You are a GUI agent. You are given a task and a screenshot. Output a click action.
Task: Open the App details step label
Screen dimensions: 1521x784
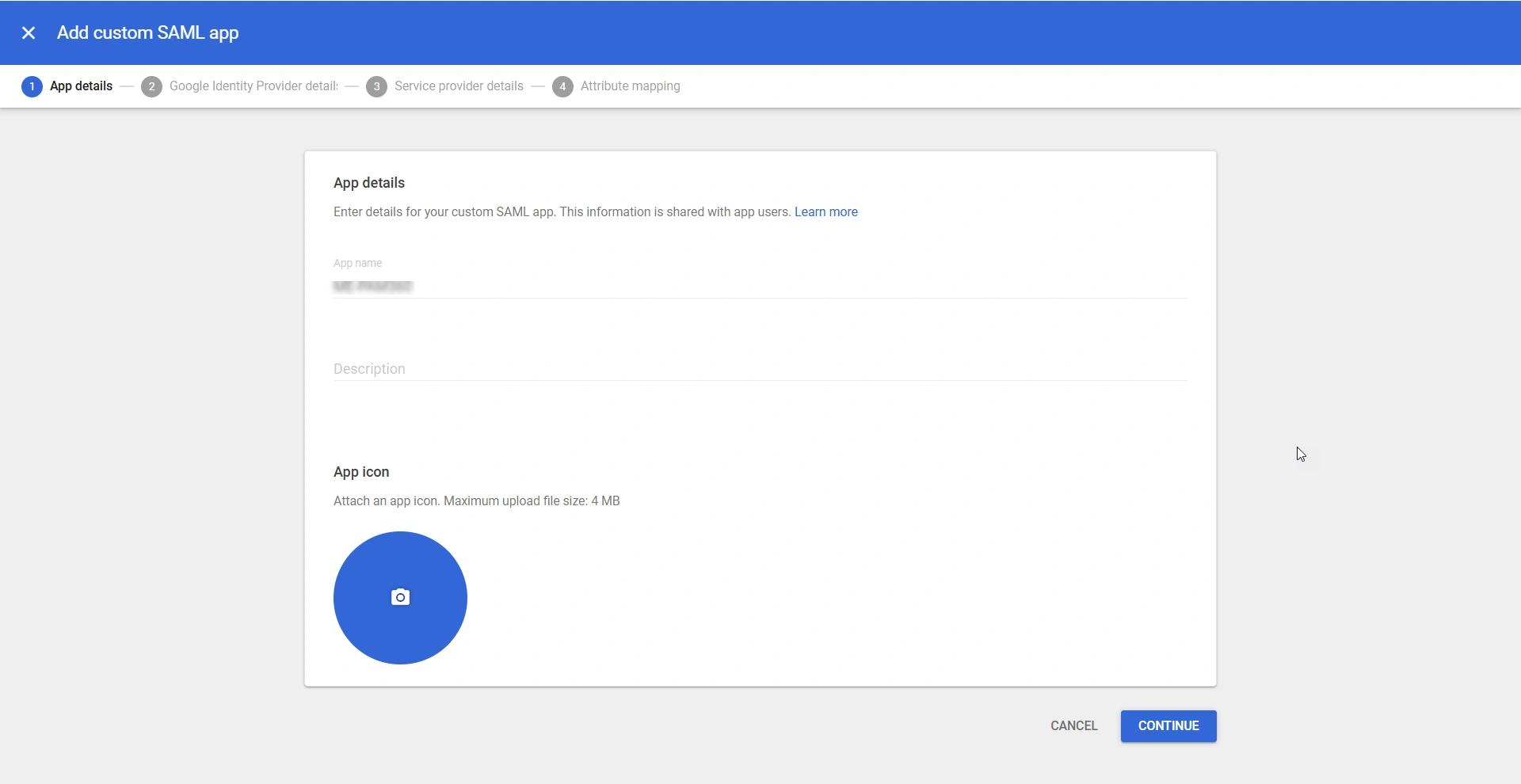pos(81,86)
